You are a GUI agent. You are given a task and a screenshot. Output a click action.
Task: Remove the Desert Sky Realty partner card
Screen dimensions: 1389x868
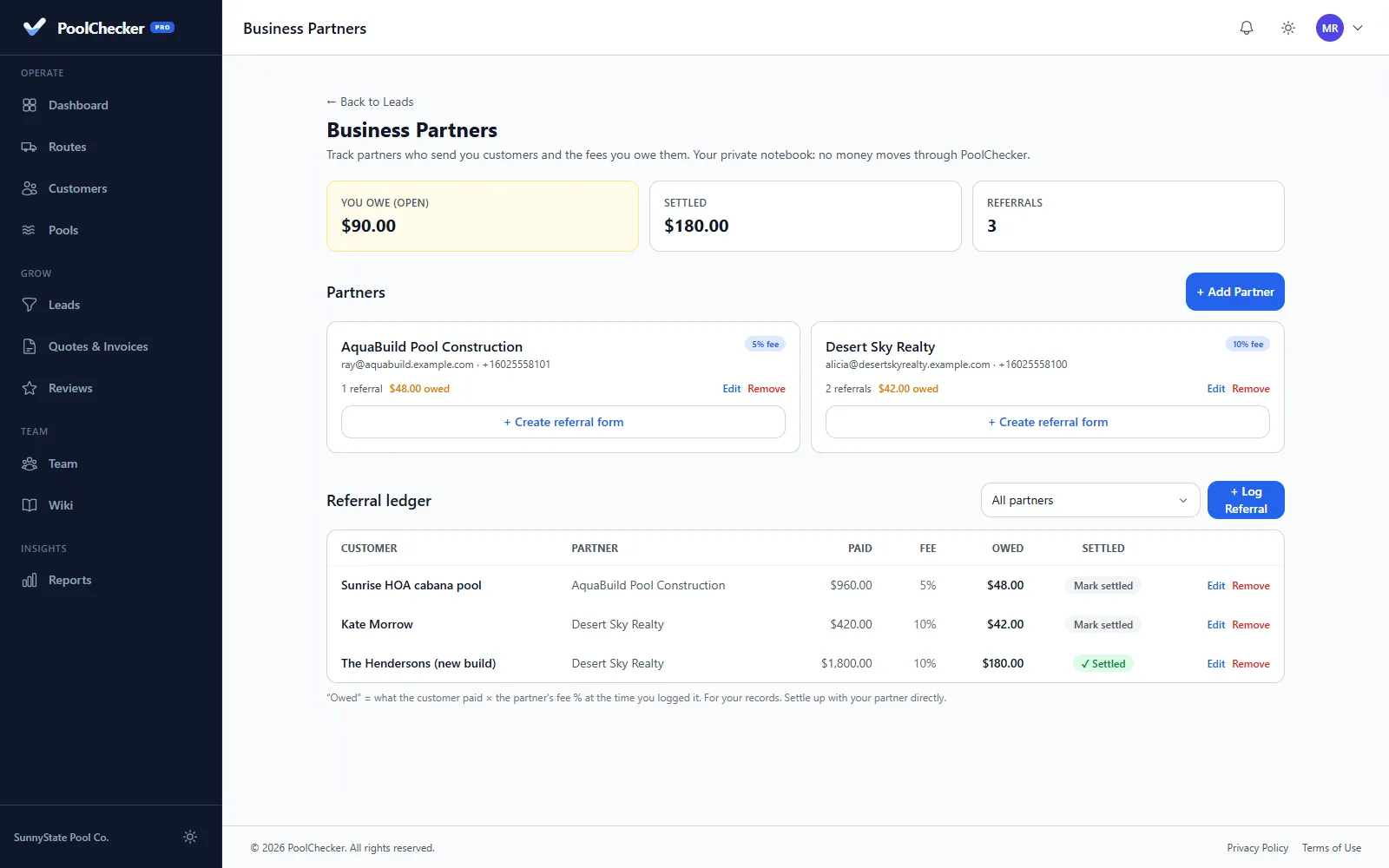(x=1251, y=389)
